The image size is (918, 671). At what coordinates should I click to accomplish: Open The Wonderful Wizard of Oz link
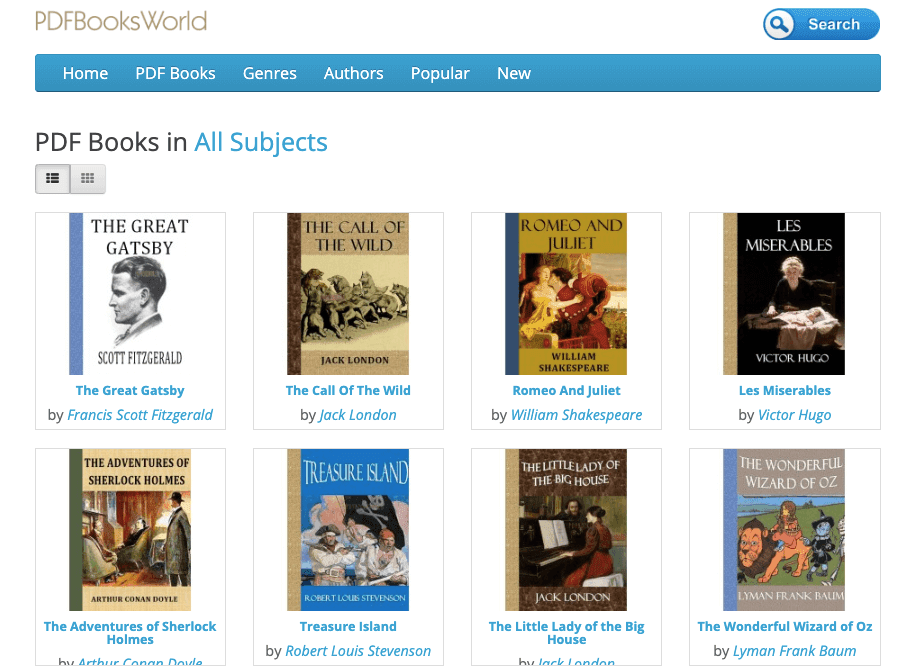(784, 626)
